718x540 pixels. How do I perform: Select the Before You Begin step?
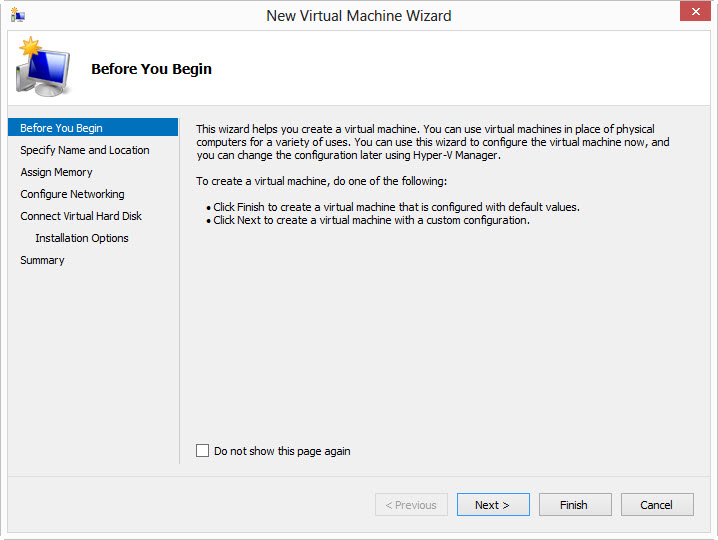[61, 128]
